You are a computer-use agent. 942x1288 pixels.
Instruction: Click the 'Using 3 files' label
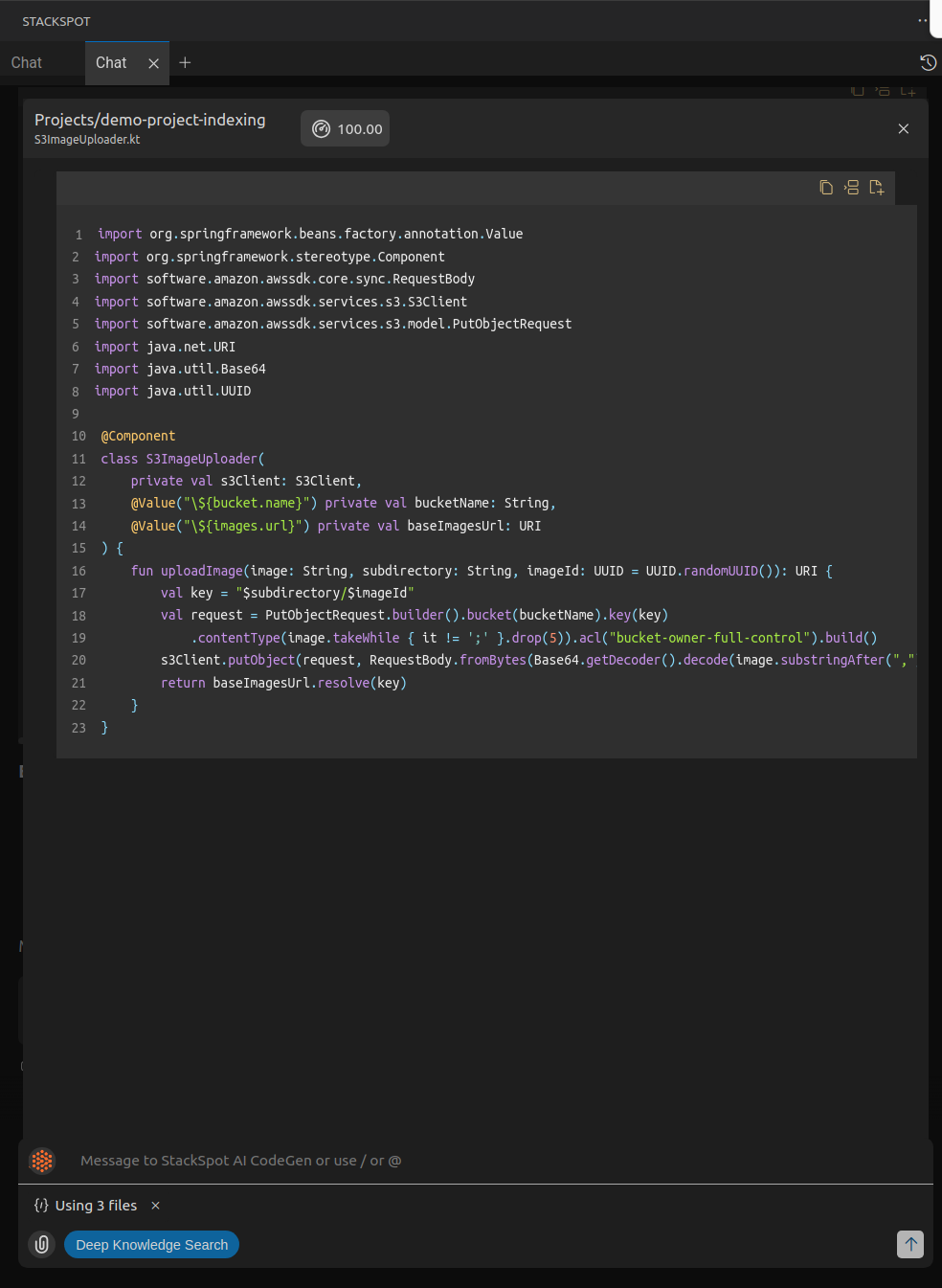pos(96,1206)
